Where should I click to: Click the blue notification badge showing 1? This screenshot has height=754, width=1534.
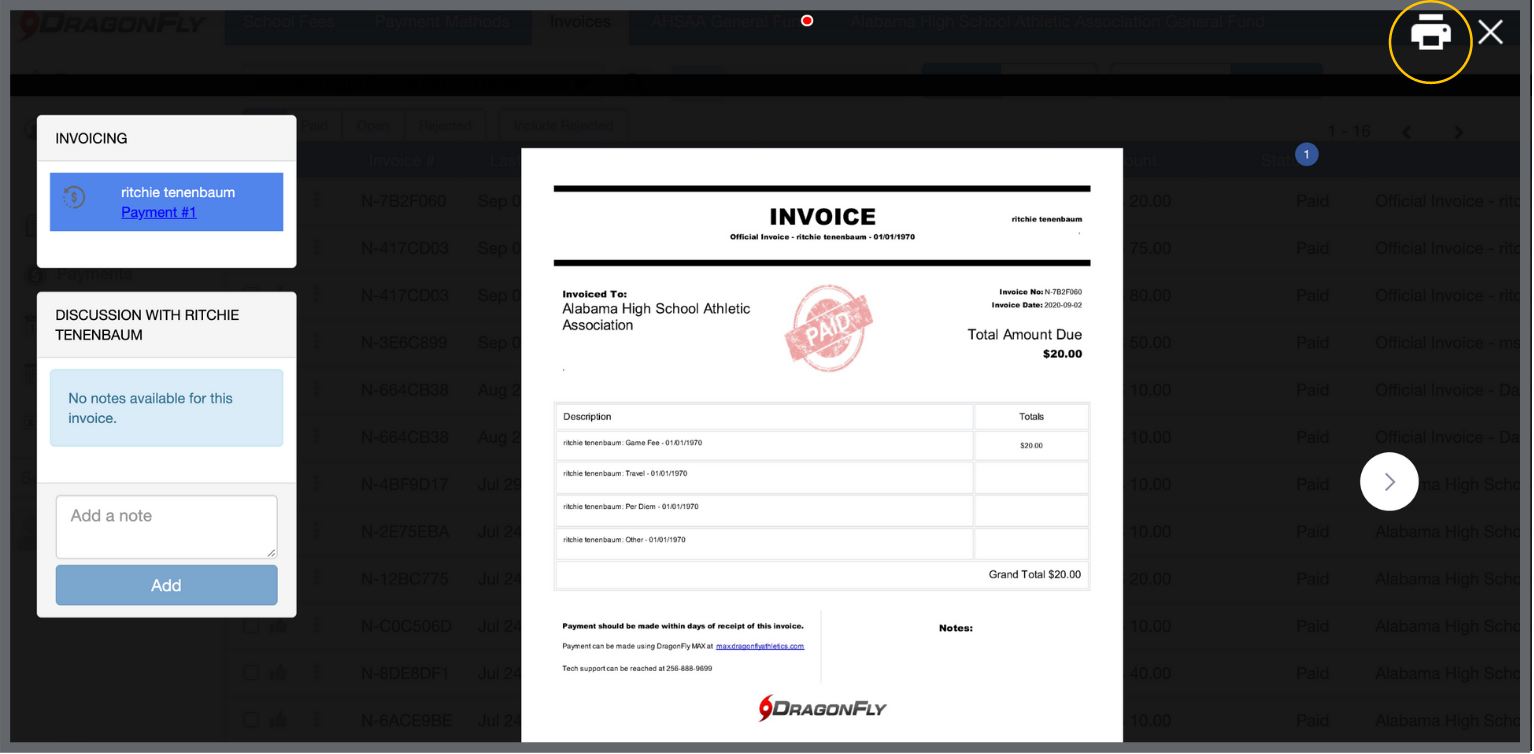[x=1306, y=154]
